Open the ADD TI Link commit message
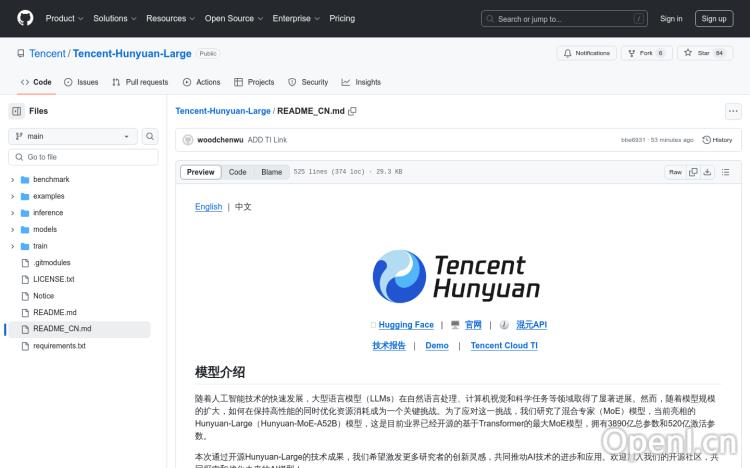This screenshot has width=750, height=468. (267, 140)
